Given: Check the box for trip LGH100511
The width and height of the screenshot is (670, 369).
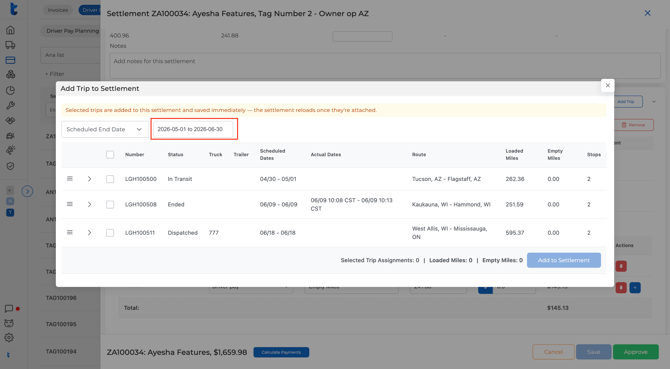Looking at the screenshot, I should click(x=110, y=233).
